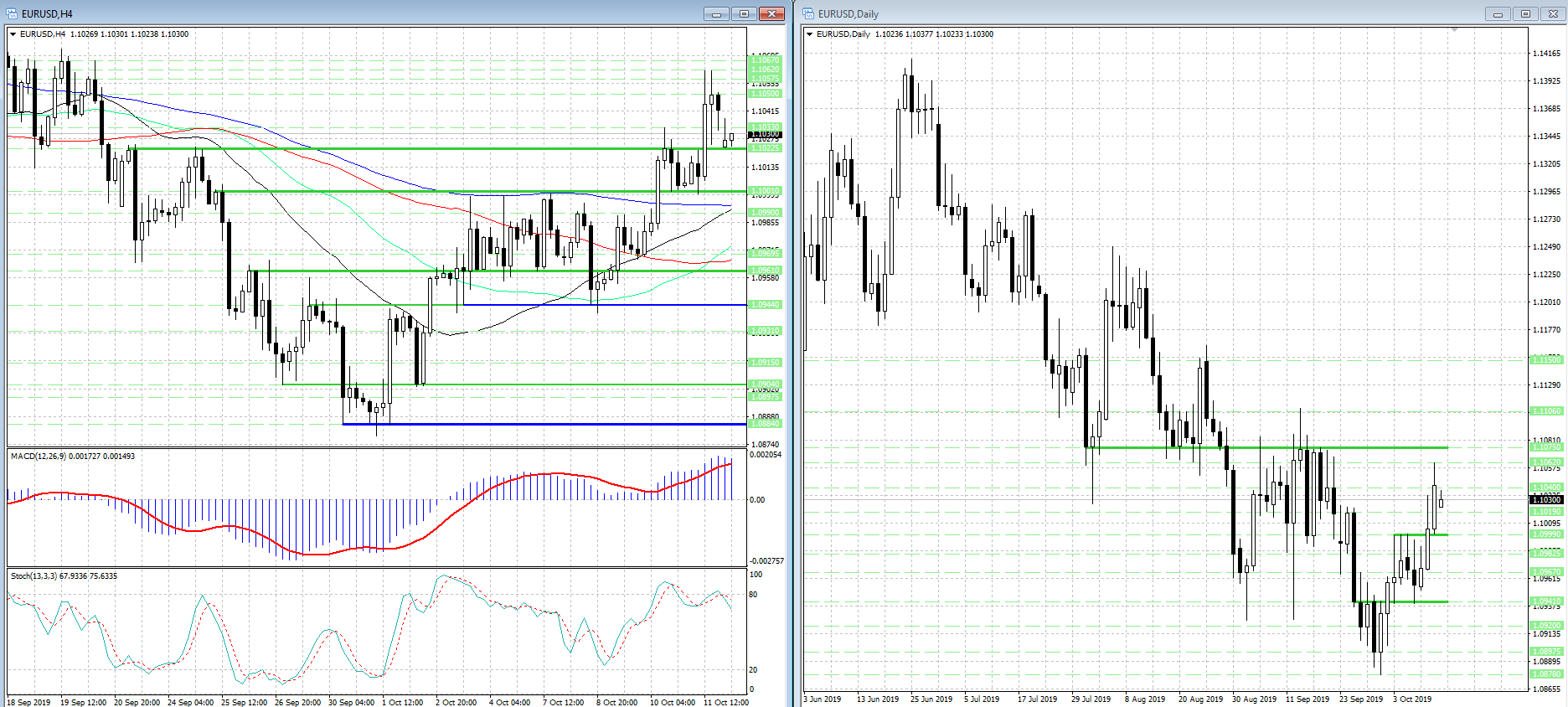Click the chart icon in EURUSD,H4 title bar
Viewport: 1568px width, 707px height.
[x=12, y=13]
